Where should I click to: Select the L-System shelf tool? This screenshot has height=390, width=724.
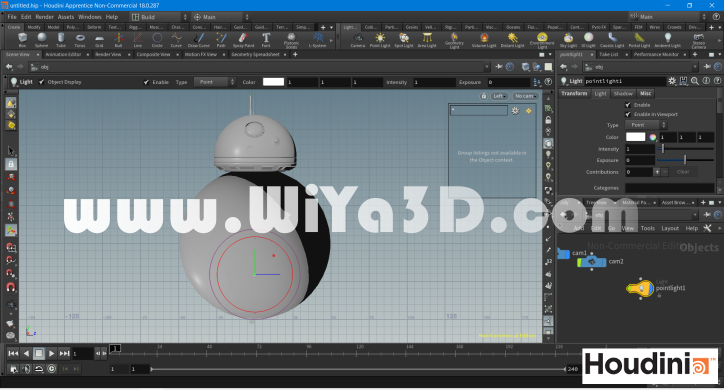318,40
